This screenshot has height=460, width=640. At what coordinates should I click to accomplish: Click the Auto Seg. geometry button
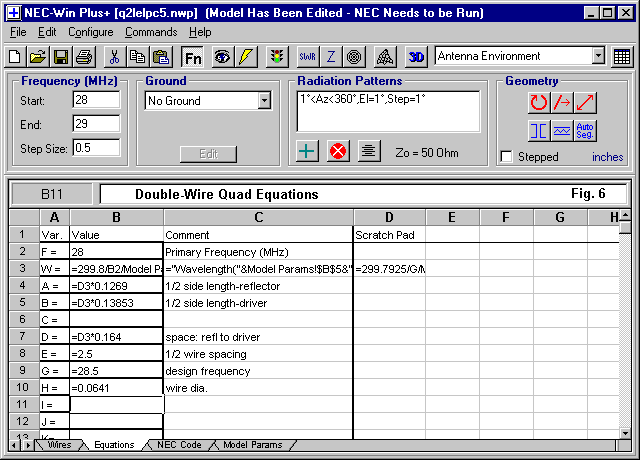[x=586, y=129]
